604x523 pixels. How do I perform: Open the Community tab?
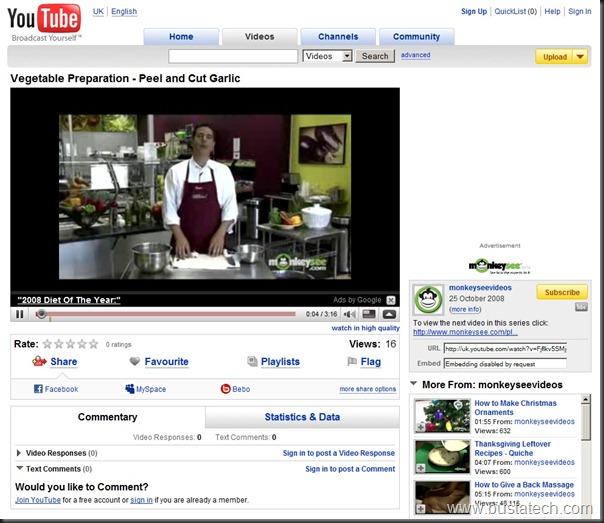(416, 37)
